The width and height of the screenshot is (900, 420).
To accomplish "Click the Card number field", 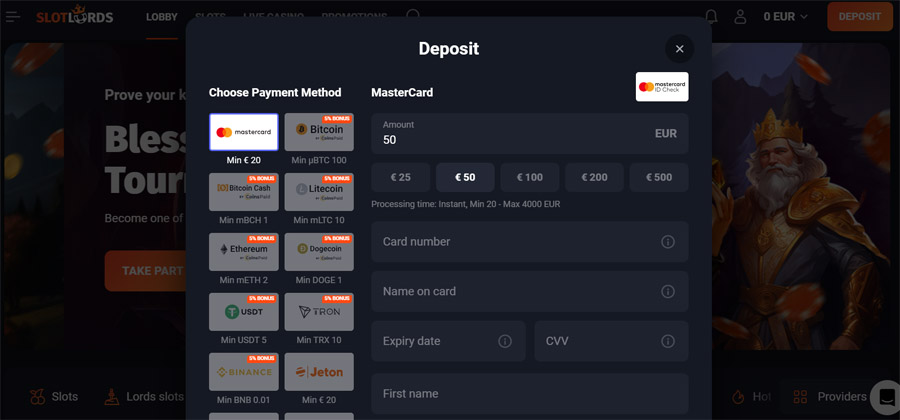I will pos(530,242).
